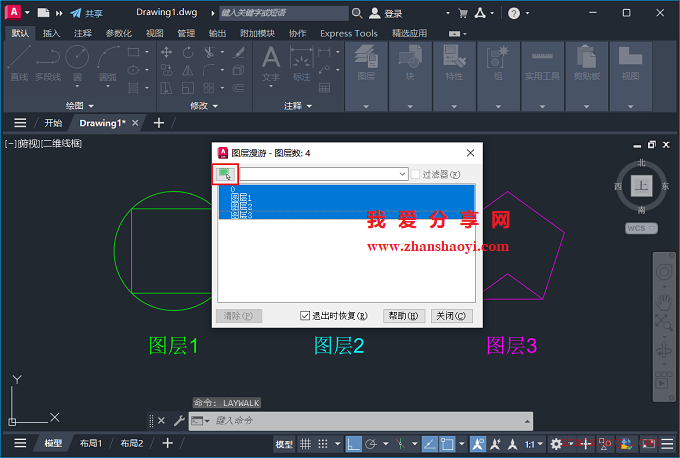Image resolution: width=680 pixels, height=458 pixels.
Task: Toggle the Model space button in status bar
Action: (x=284, y=444)
